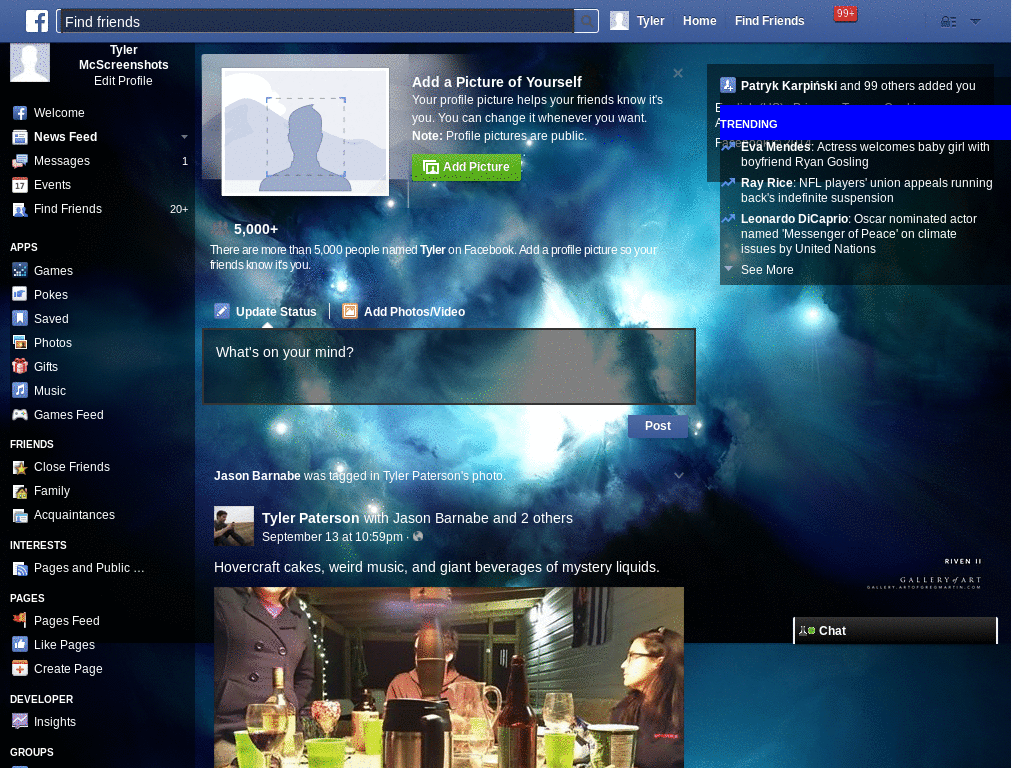Screen dimensions: 1024x768
Task: Open the hovercraft cakes party photo
Action: [x=449, y=677]
